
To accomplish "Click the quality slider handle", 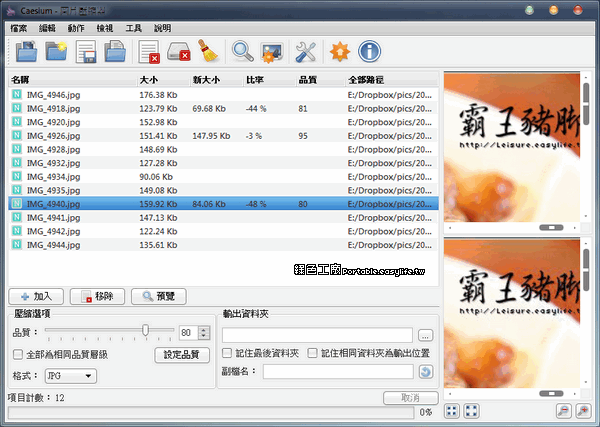I will [145, 330].
